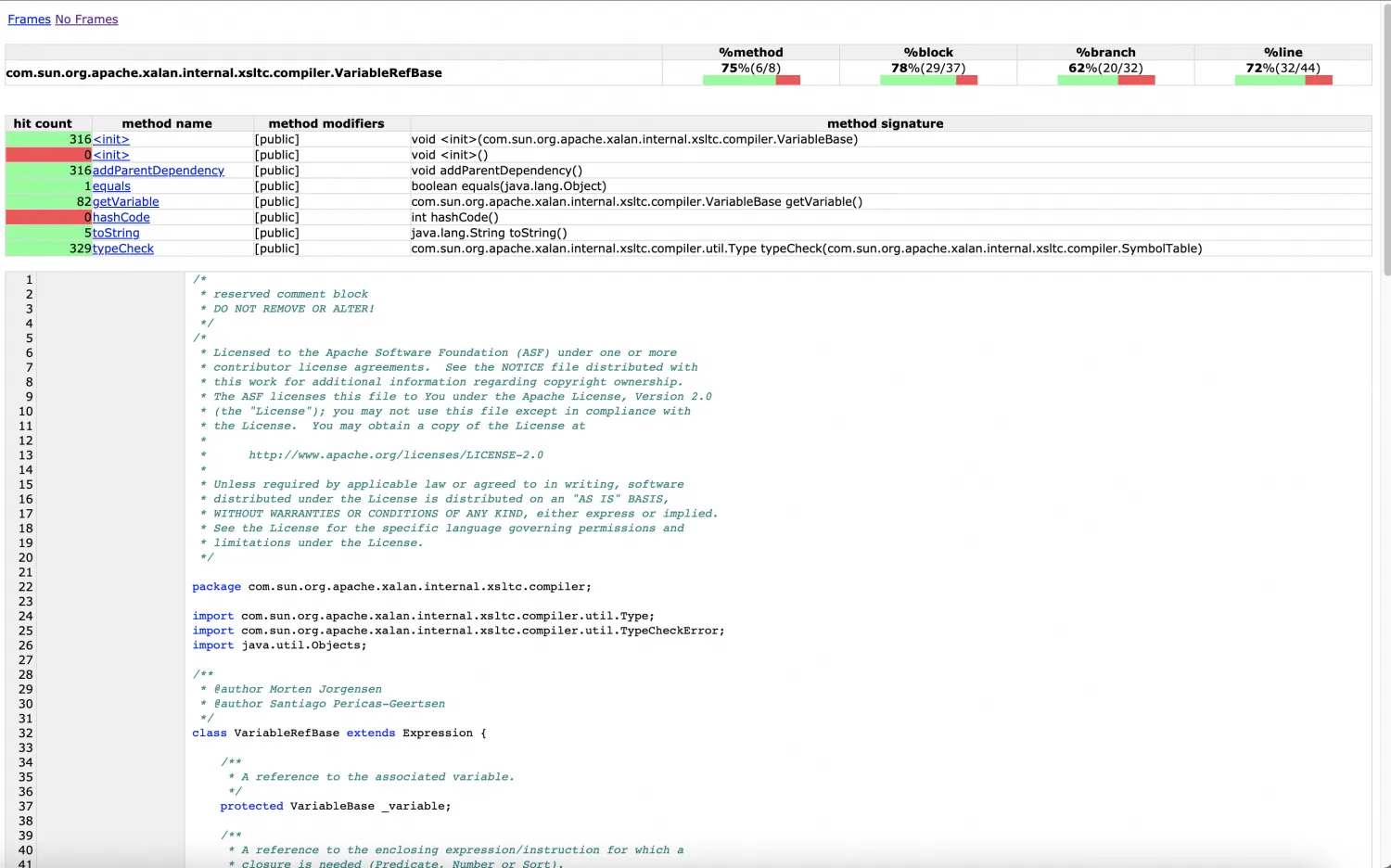Open the No Frames link
Image resolution: width=1391 pixels, height=868 pixels.
(x=86, y=19)
